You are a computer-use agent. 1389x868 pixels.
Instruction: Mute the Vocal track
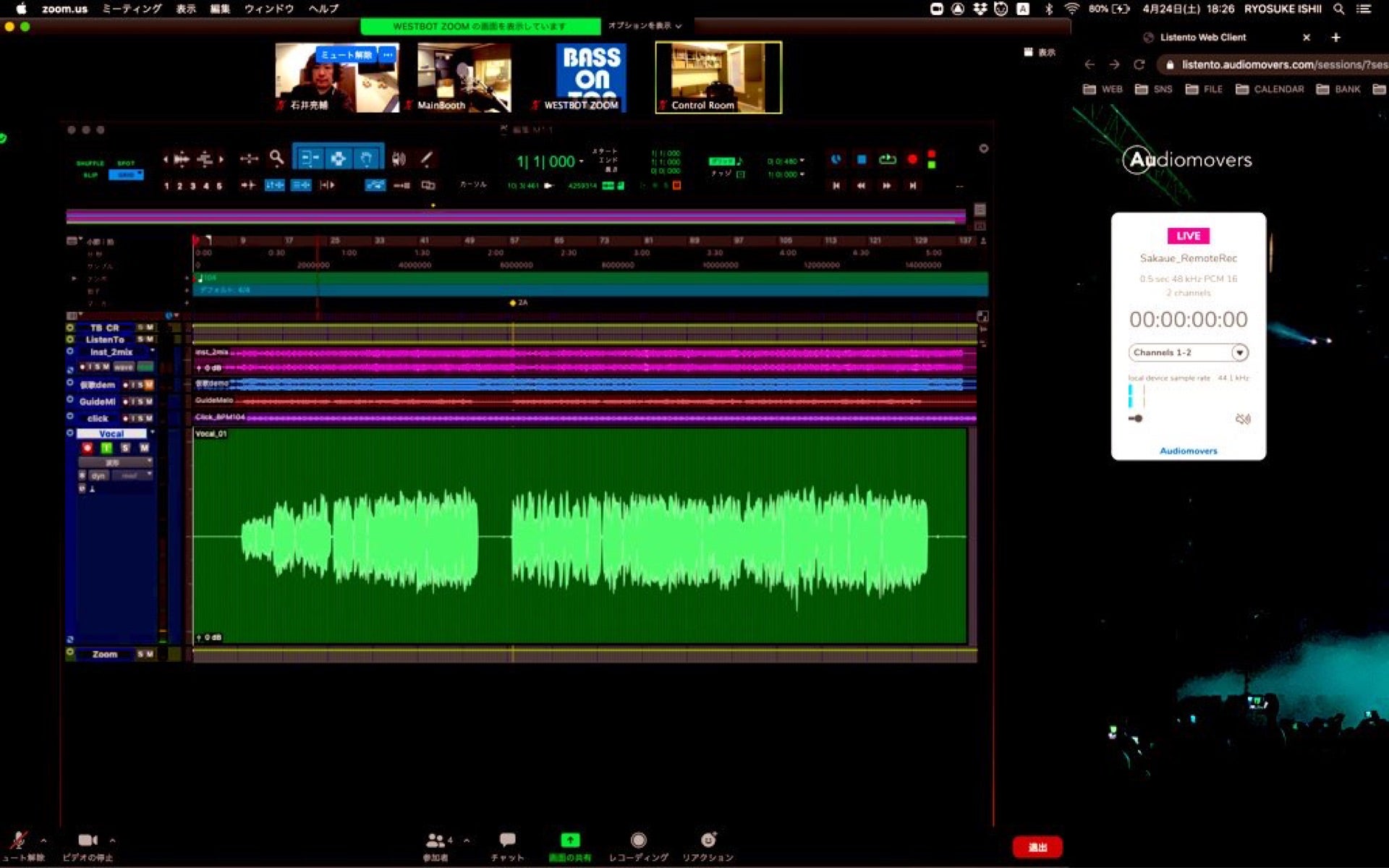coord(144,448)
